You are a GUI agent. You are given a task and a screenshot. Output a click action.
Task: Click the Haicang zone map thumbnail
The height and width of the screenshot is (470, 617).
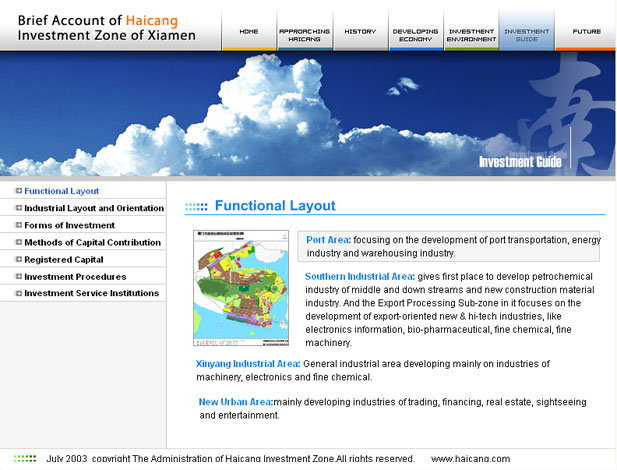point(238,288)
